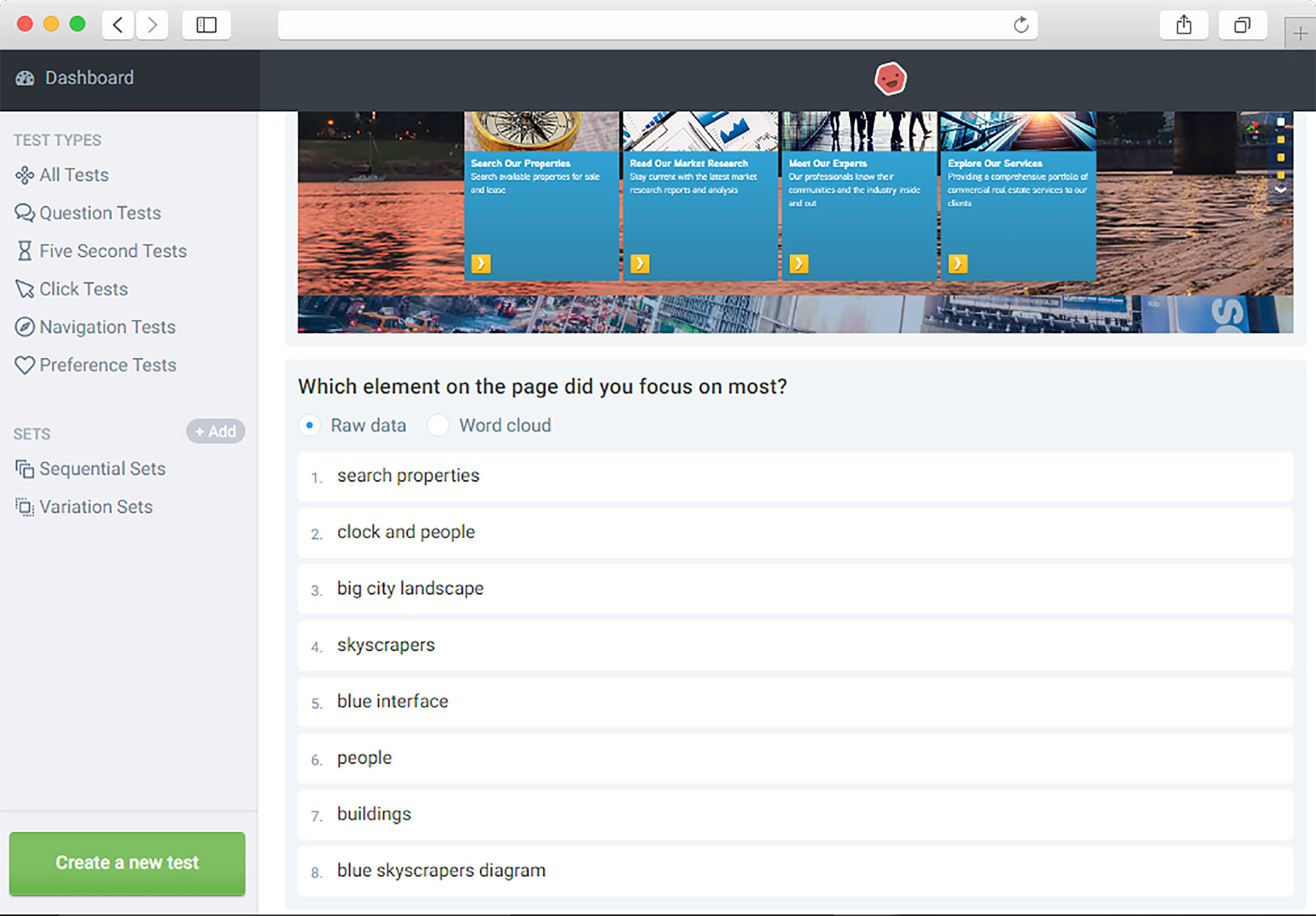Open Preference Tests in sidebar

[x=108, y=365]
